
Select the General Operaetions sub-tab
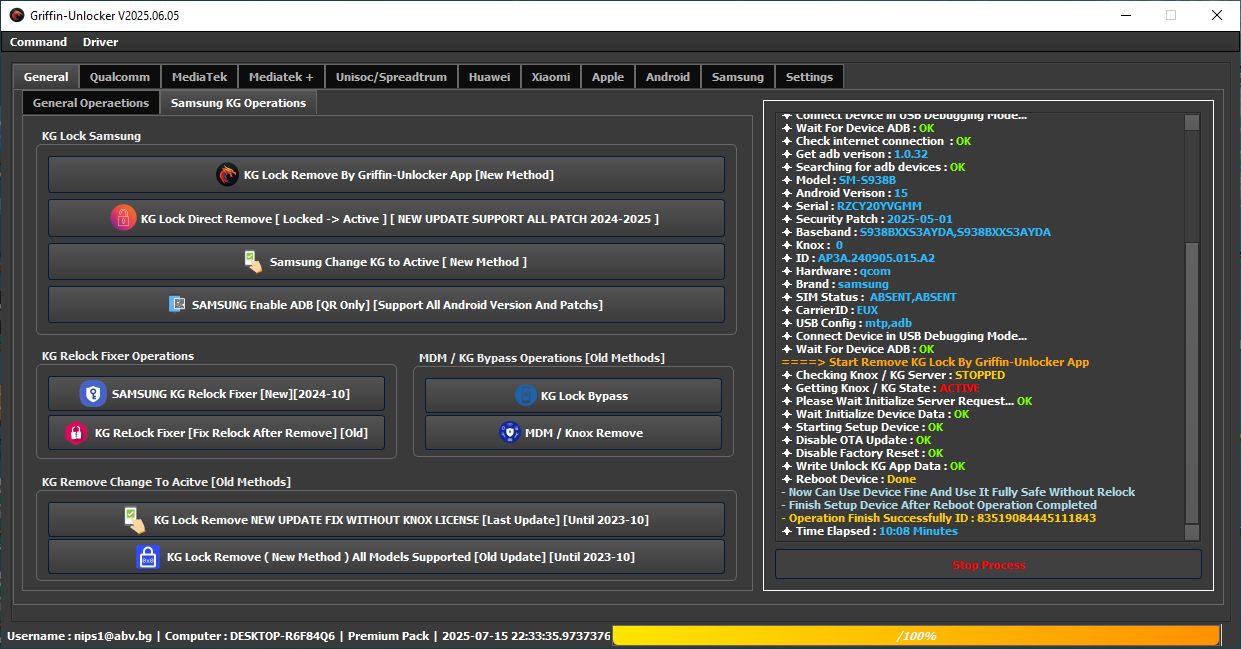pyautogui.click(x=91, y=103)
